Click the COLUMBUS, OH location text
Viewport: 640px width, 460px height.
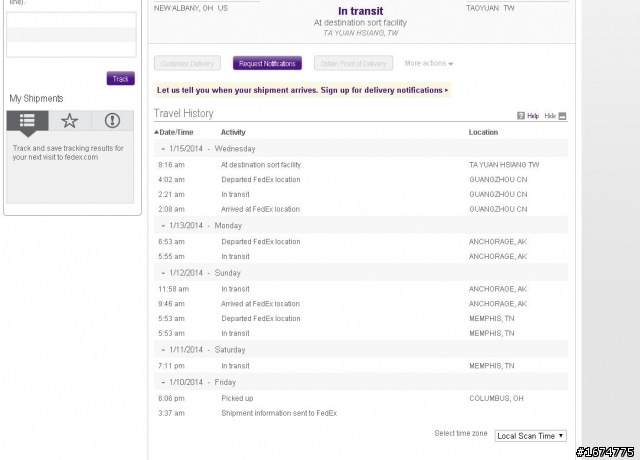click(496, 398)
